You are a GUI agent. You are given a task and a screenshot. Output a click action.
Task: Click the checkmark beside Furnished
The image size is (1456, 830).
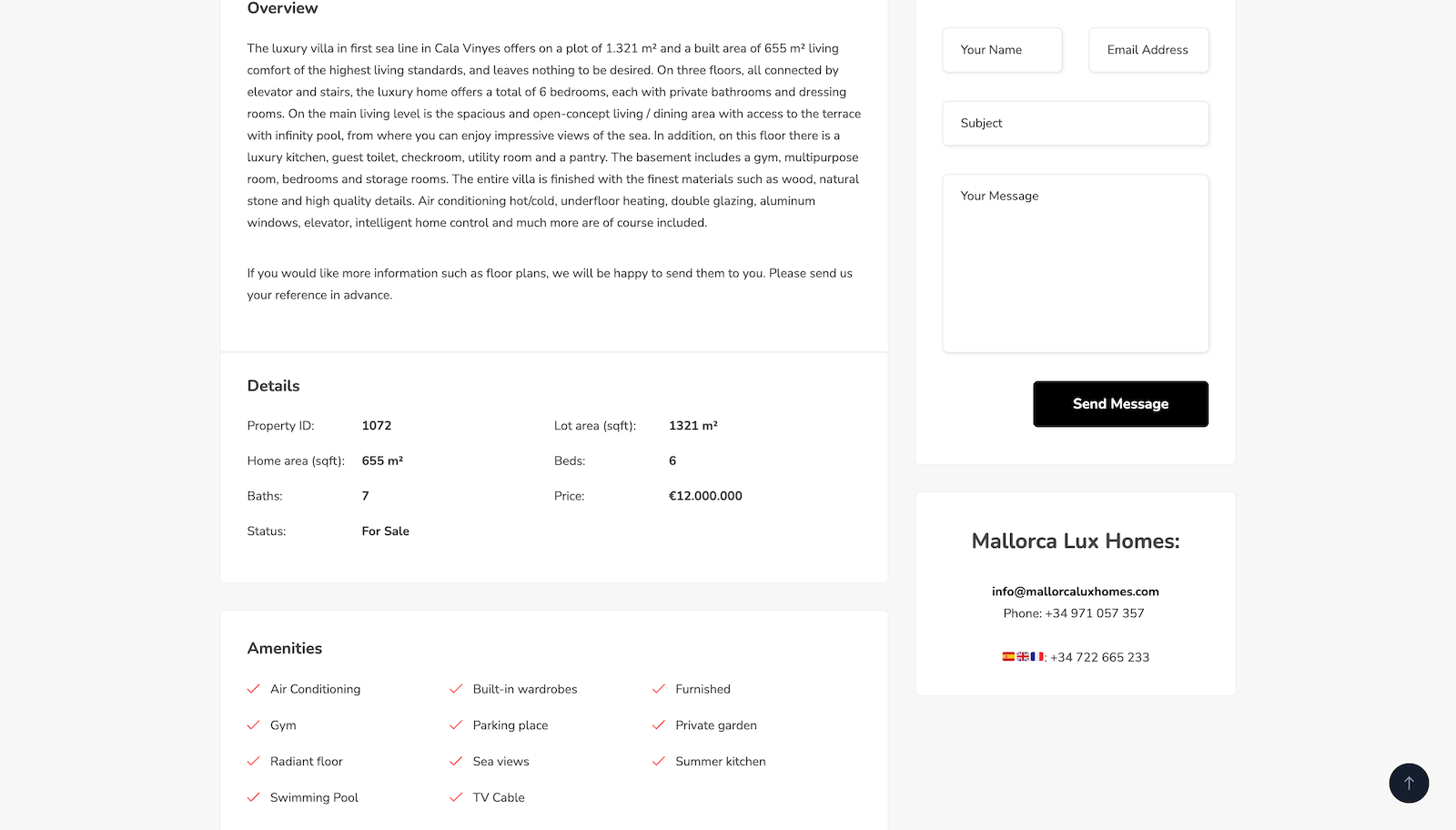point(658,689)
